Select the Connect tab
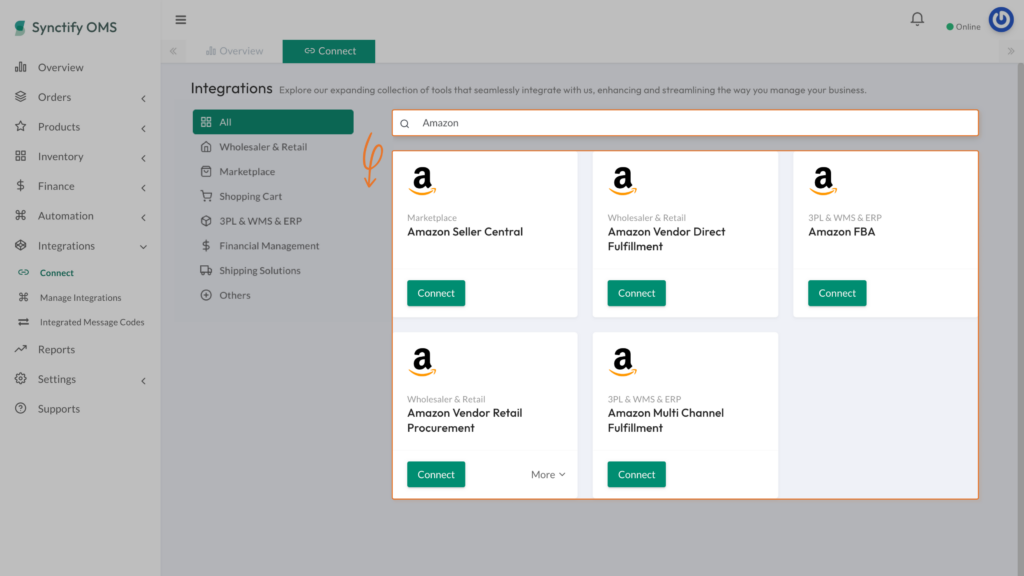This screenshot has height=576, width=1024. pos(329,51)
